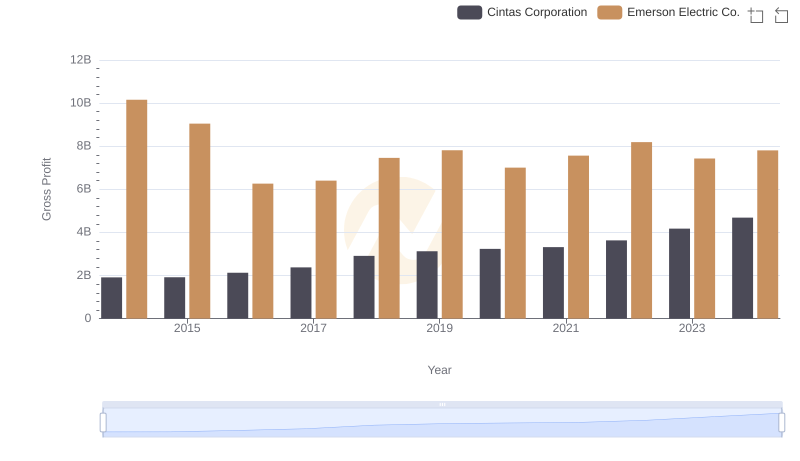Click the Cintas bar left of the 2023 label
This screenshot has height=461, width=800.
pos(680,274)
